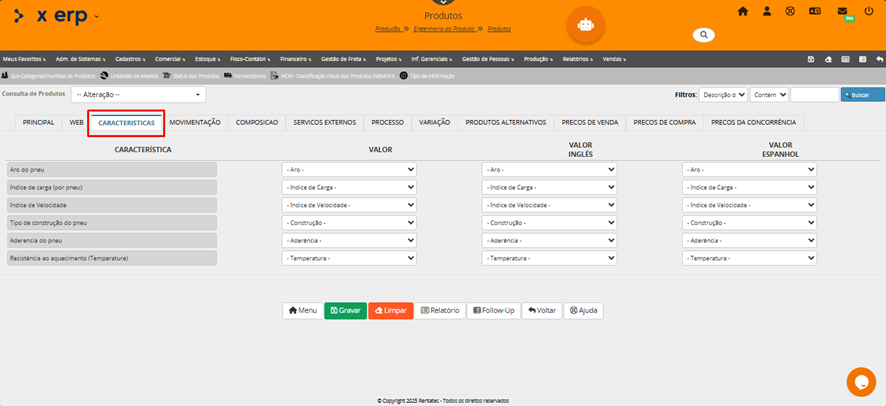Click the orange Limpar button
886x406 pixels.
pos(390,311)
